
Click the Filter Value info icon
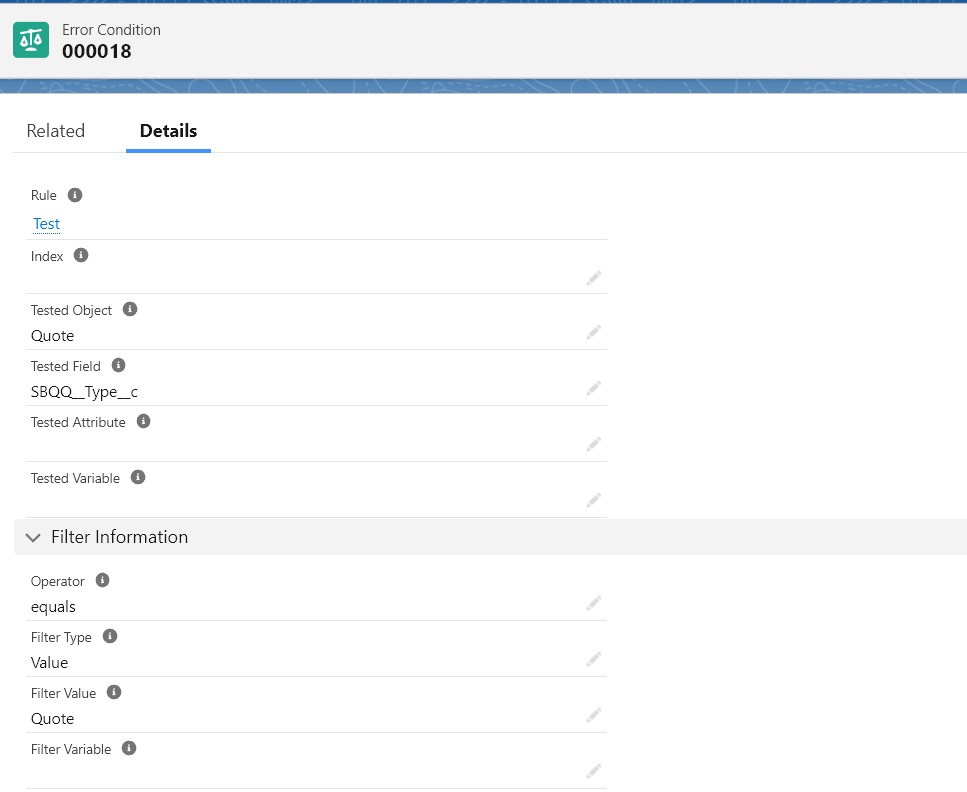point(114,692)
